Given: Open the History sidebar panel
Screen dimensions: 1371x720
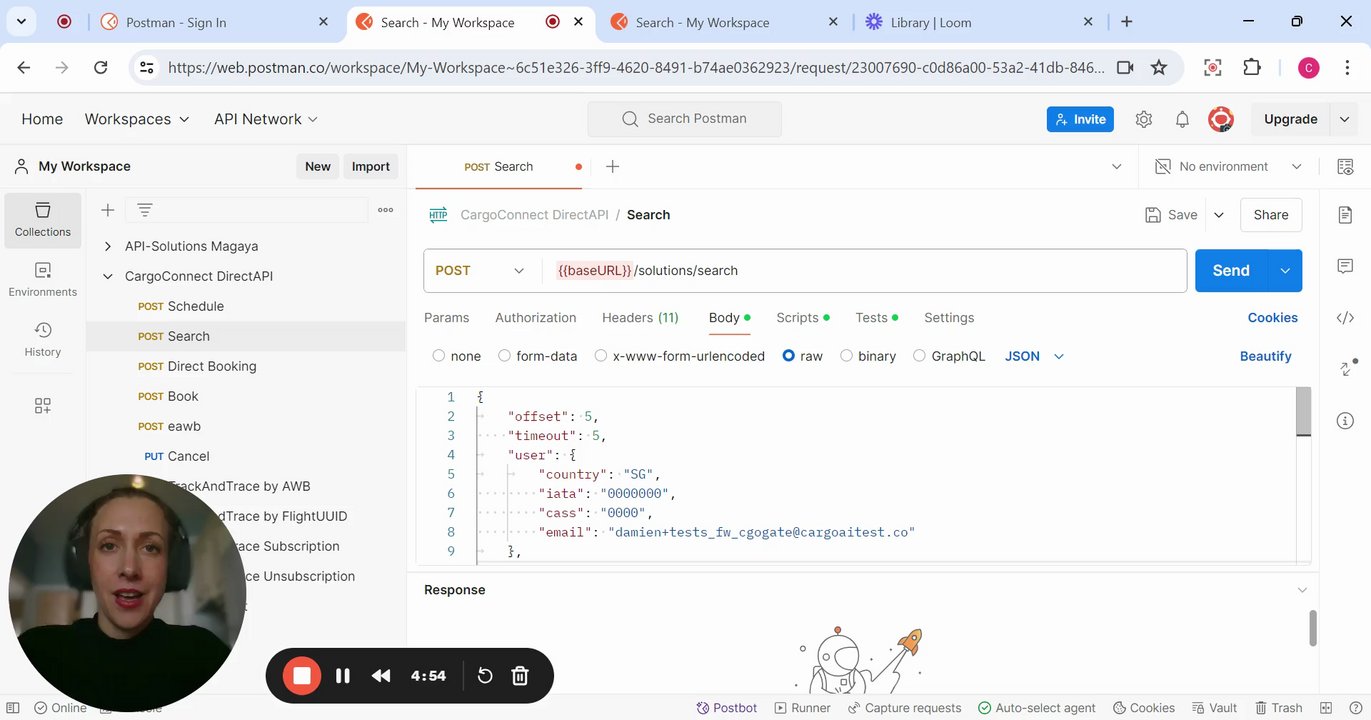Looking at the screenshot, I should (43, 340).
